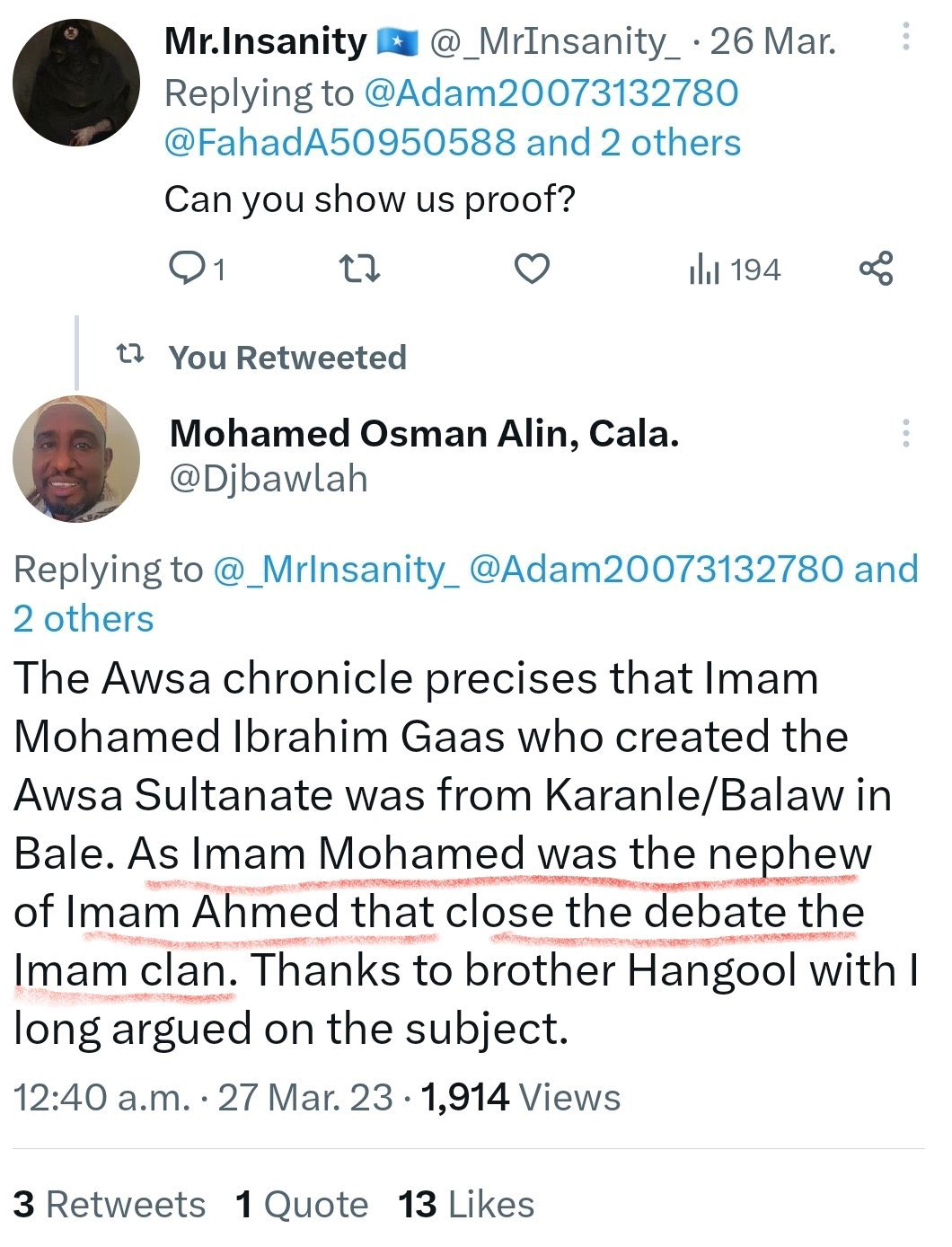Open the @Djbawlah handle

click(269, 479)
